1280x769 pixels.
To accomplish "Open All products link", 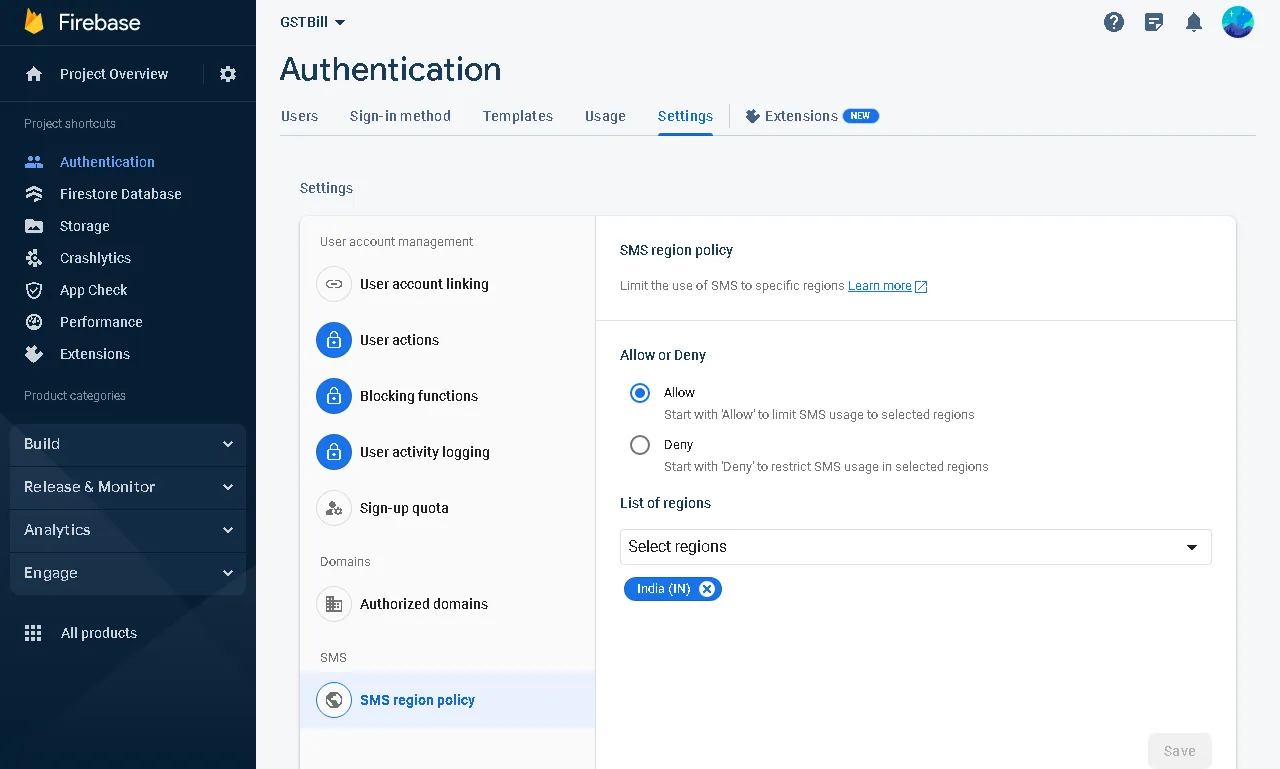I will coord(99,633).
